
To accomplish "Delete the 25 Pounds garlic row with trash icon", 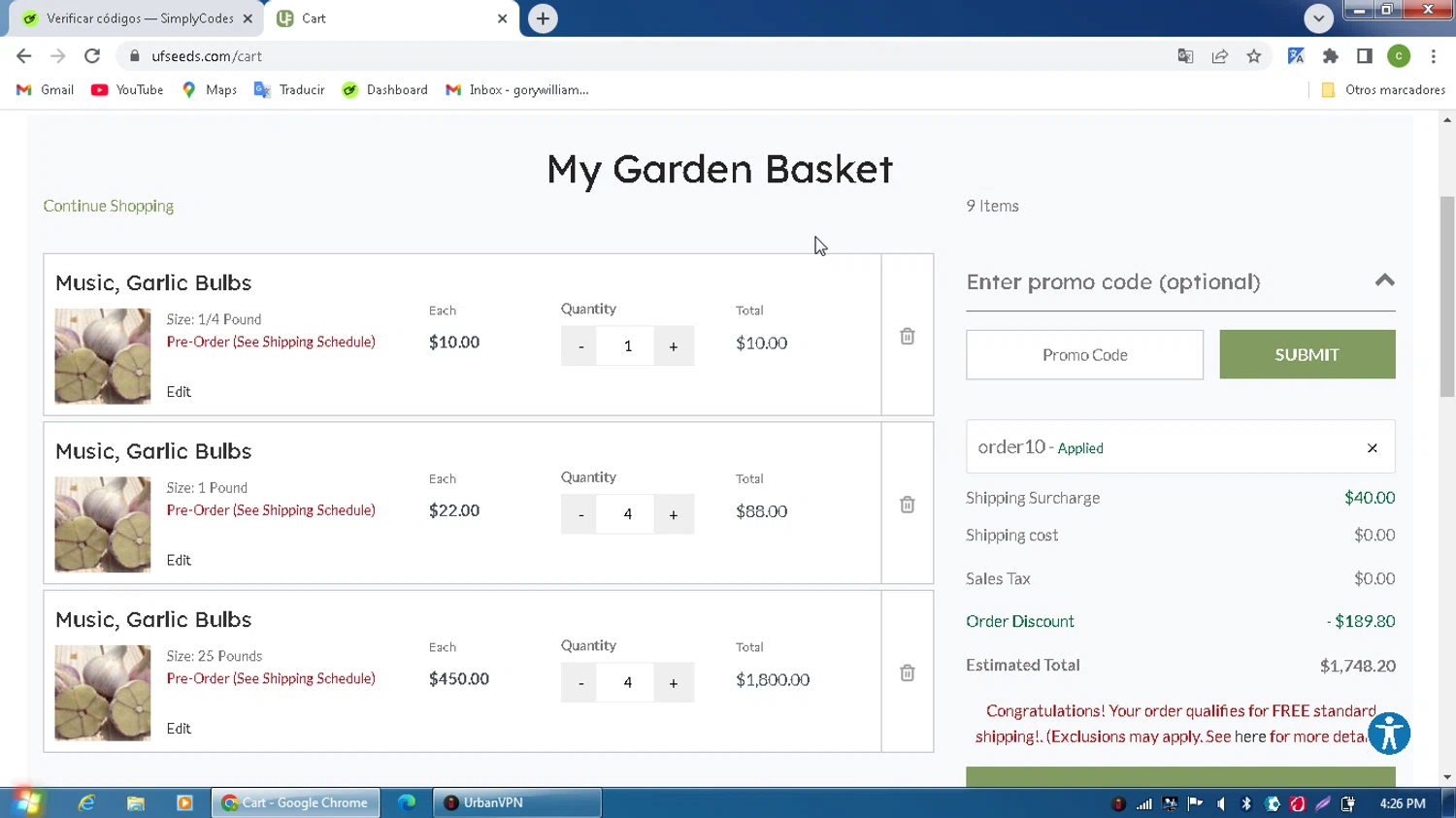I will point(907,673).
